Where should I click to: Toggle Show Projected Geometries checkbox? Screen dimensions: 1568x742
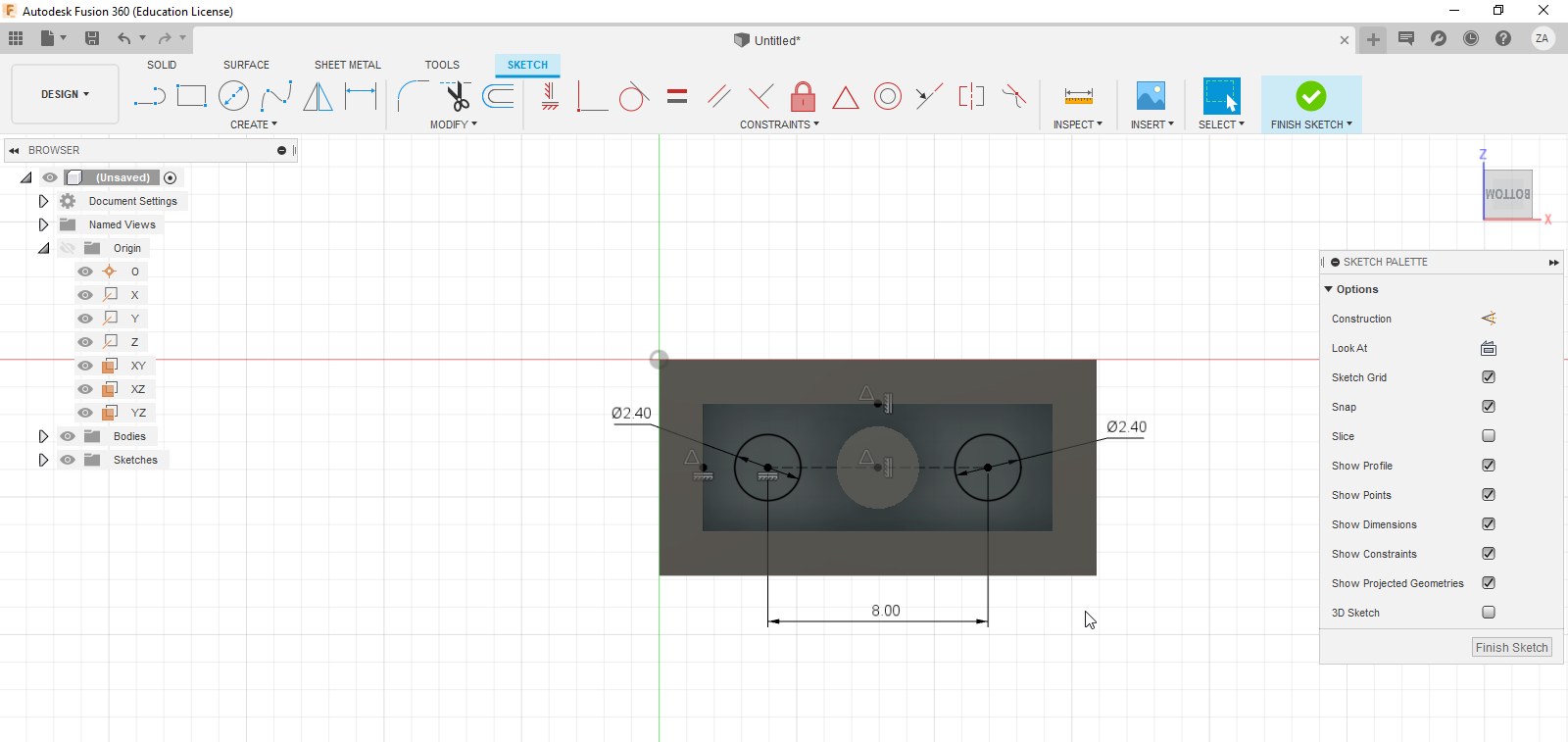(x=1489, y=583)
